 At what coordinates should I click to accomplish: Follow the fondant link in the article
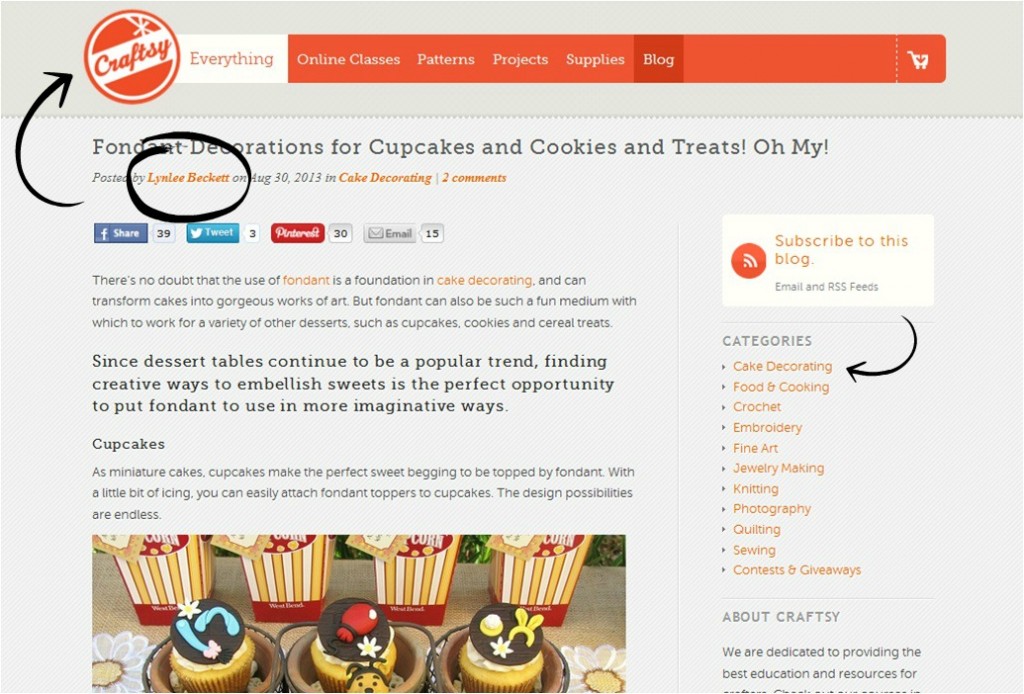(306, 280)
